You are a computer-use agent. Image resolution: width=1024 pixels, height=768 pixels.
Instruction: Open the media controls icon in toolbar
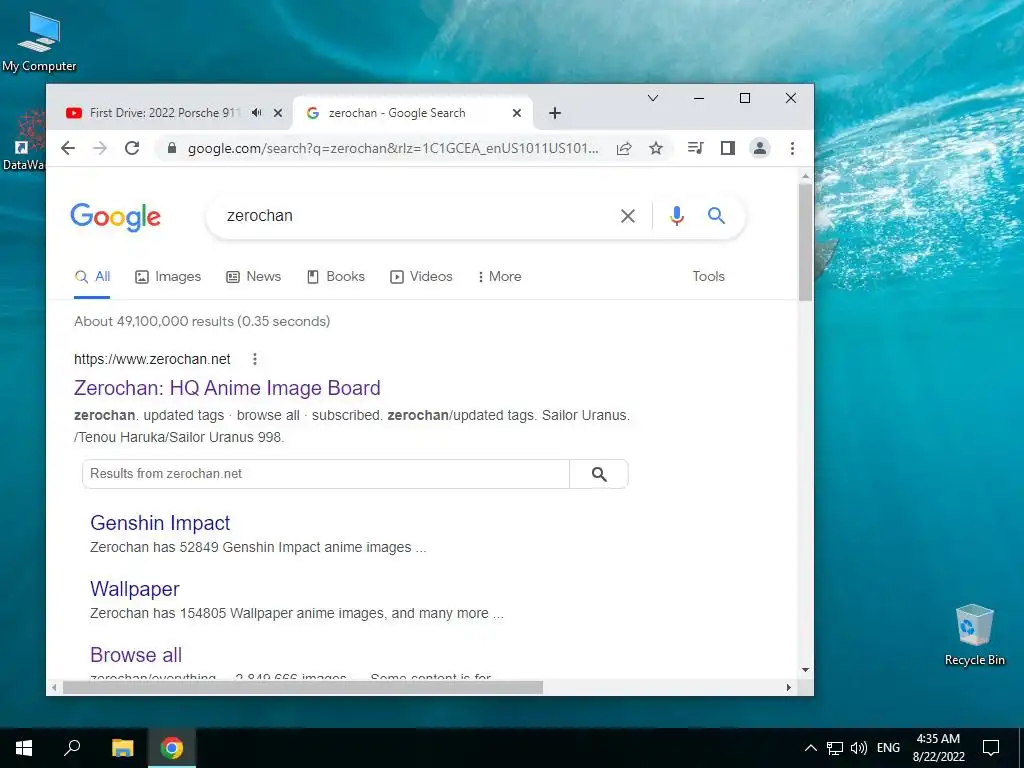[x=696, y=148]
